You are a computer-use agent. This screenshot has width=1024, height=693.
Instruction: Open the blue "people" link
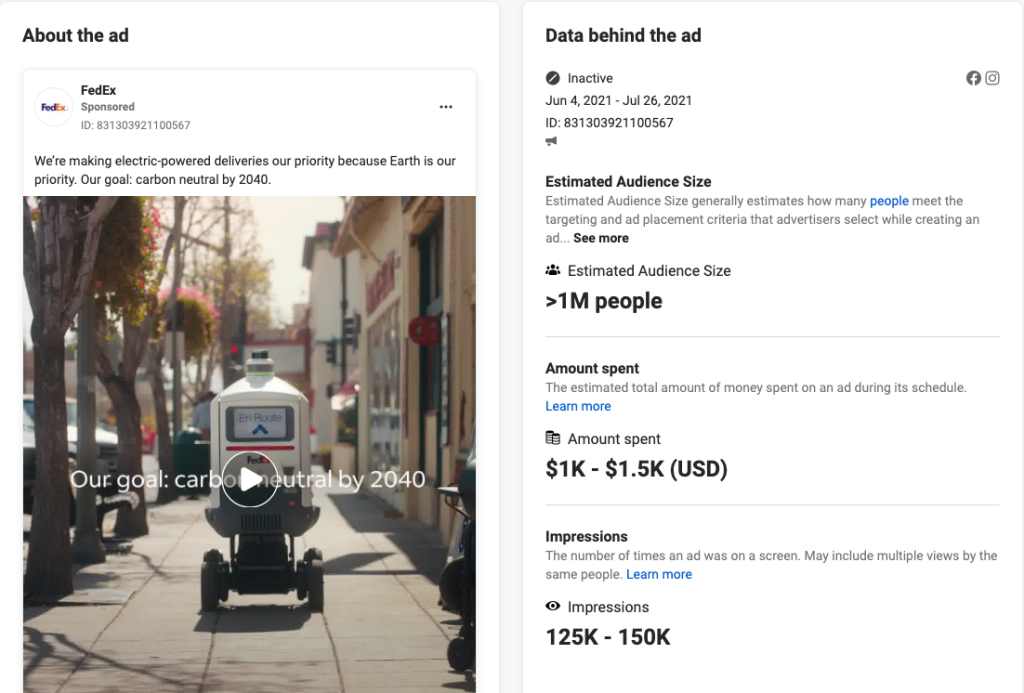click(x=889, y=201)
